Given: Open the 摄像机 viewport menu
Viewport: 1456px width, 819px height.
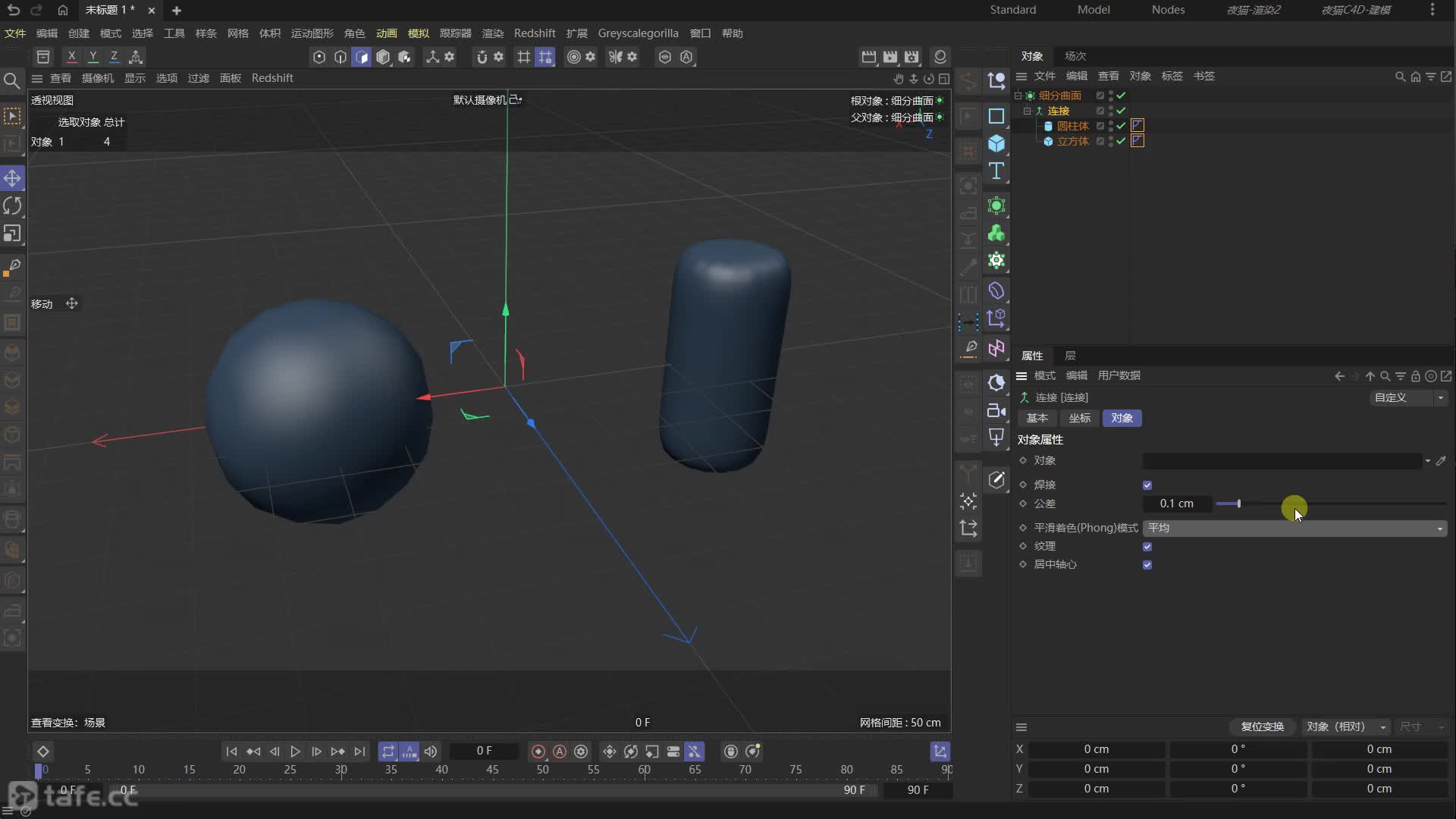Looking at the screenshot, I should point(98,78).
